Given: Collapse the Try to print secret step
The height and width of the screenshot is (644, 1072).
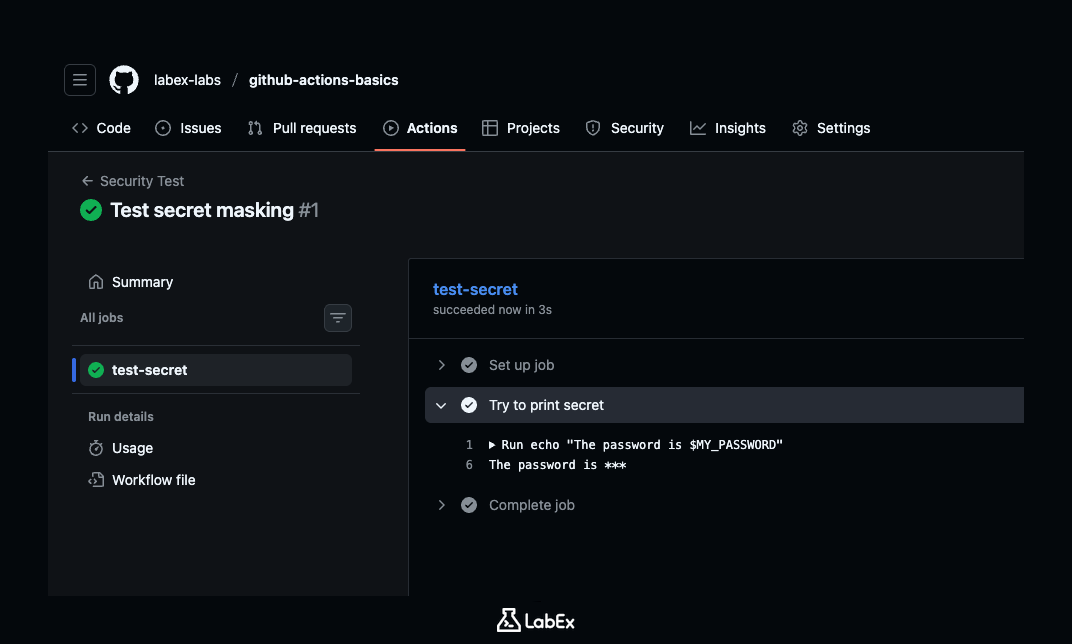Looking at the screenshot, I should point(442,405).
